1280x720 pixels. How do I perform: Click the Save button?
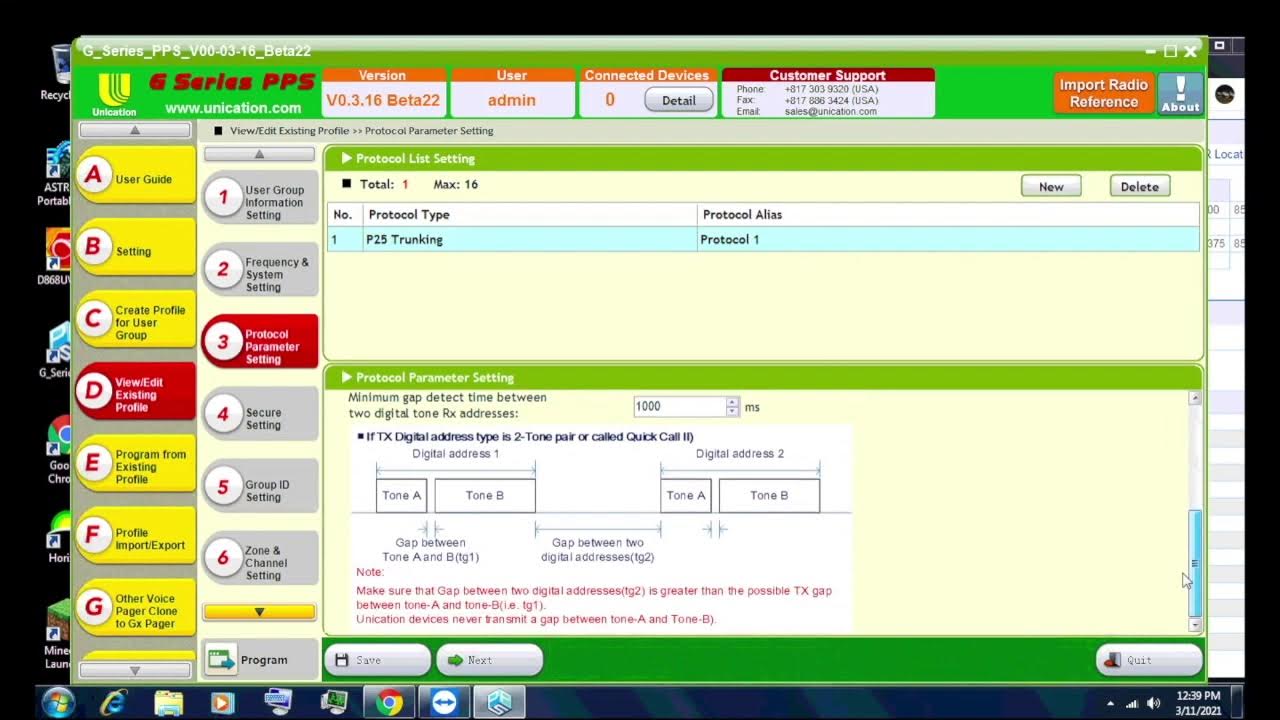(377, 660)
